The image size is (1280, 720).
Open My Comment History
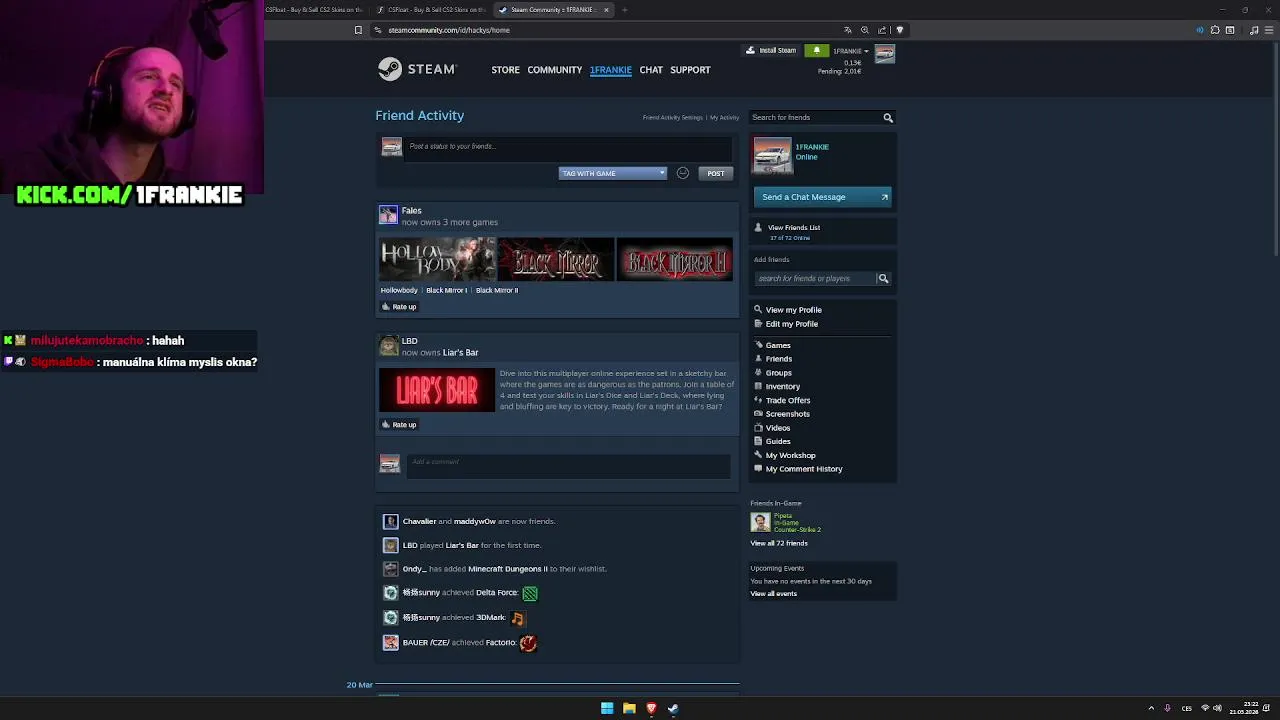pos(804,469)
